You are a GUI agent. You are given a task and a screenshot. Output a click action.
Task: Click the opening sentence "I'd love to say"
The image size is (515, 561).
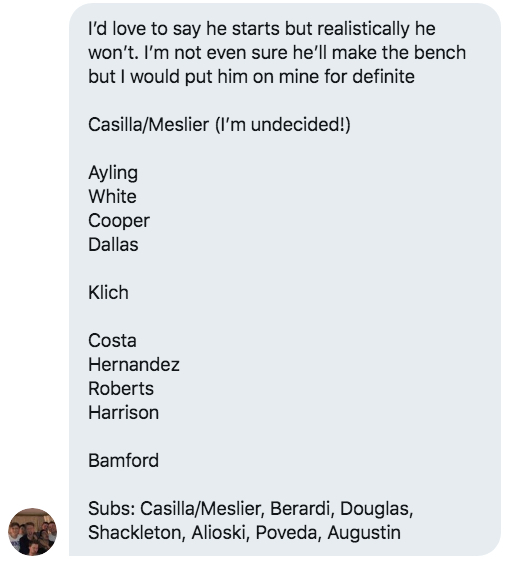tap(144, 29)
